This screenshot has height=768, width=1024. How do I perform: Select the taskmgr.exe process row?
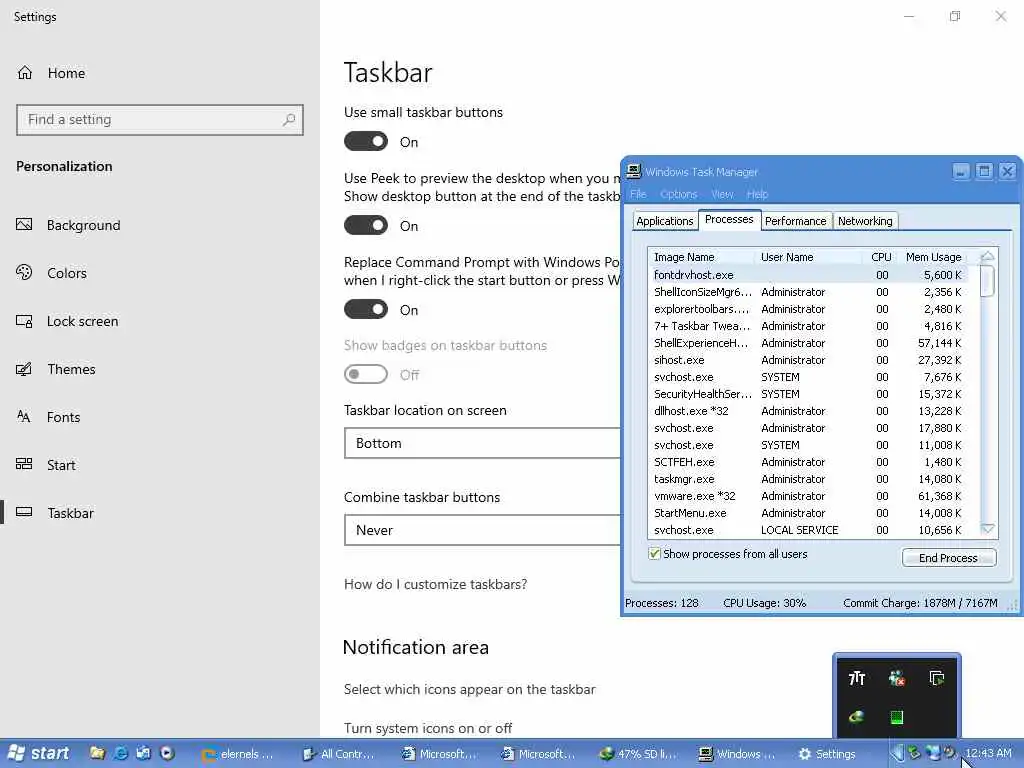coord(814,479)
